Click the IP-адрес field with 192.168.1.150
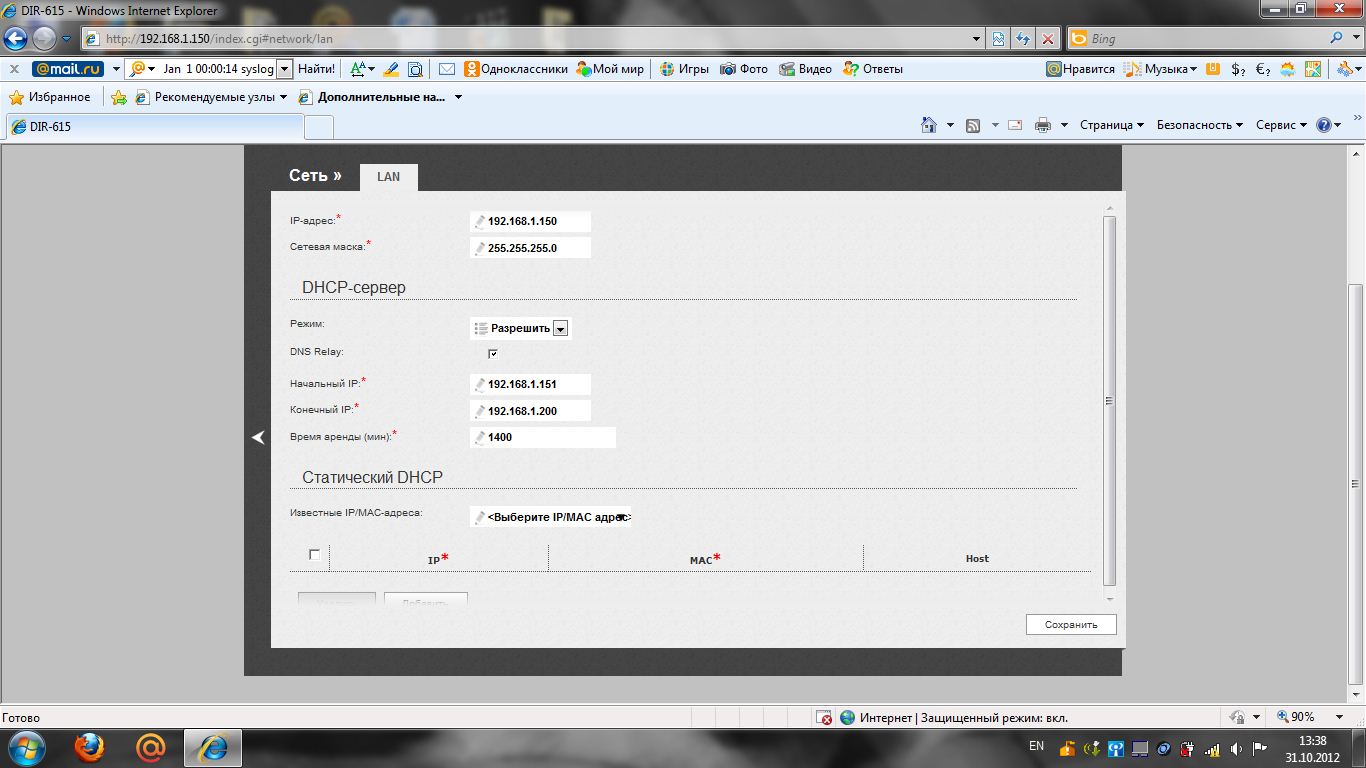 tap(530, 221)
